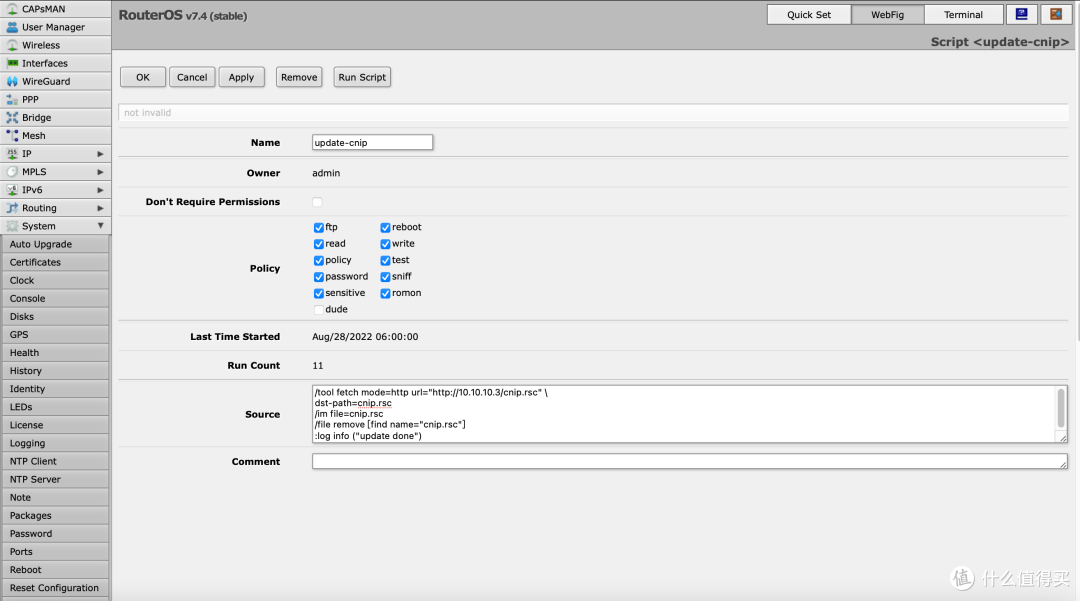Uncheck the reboot policy checkbox

click(x=385, y=227)
